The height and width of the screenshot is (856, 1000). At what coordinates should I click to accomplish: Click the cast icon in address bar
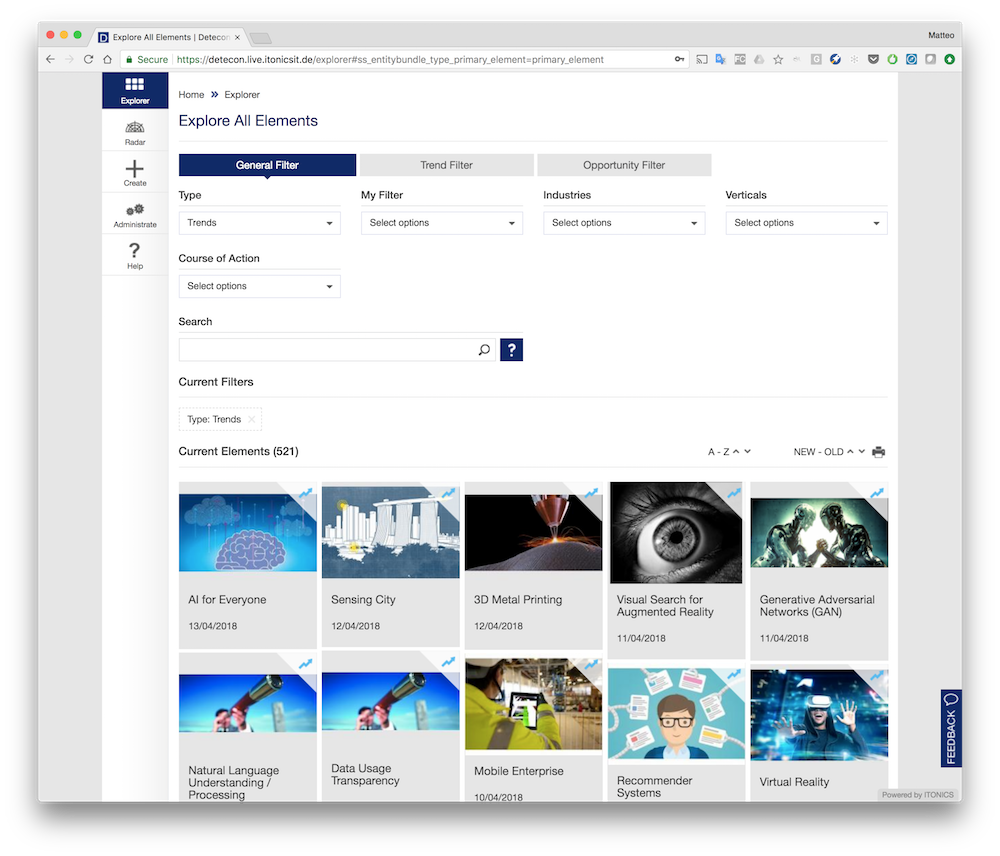point(702,59)
